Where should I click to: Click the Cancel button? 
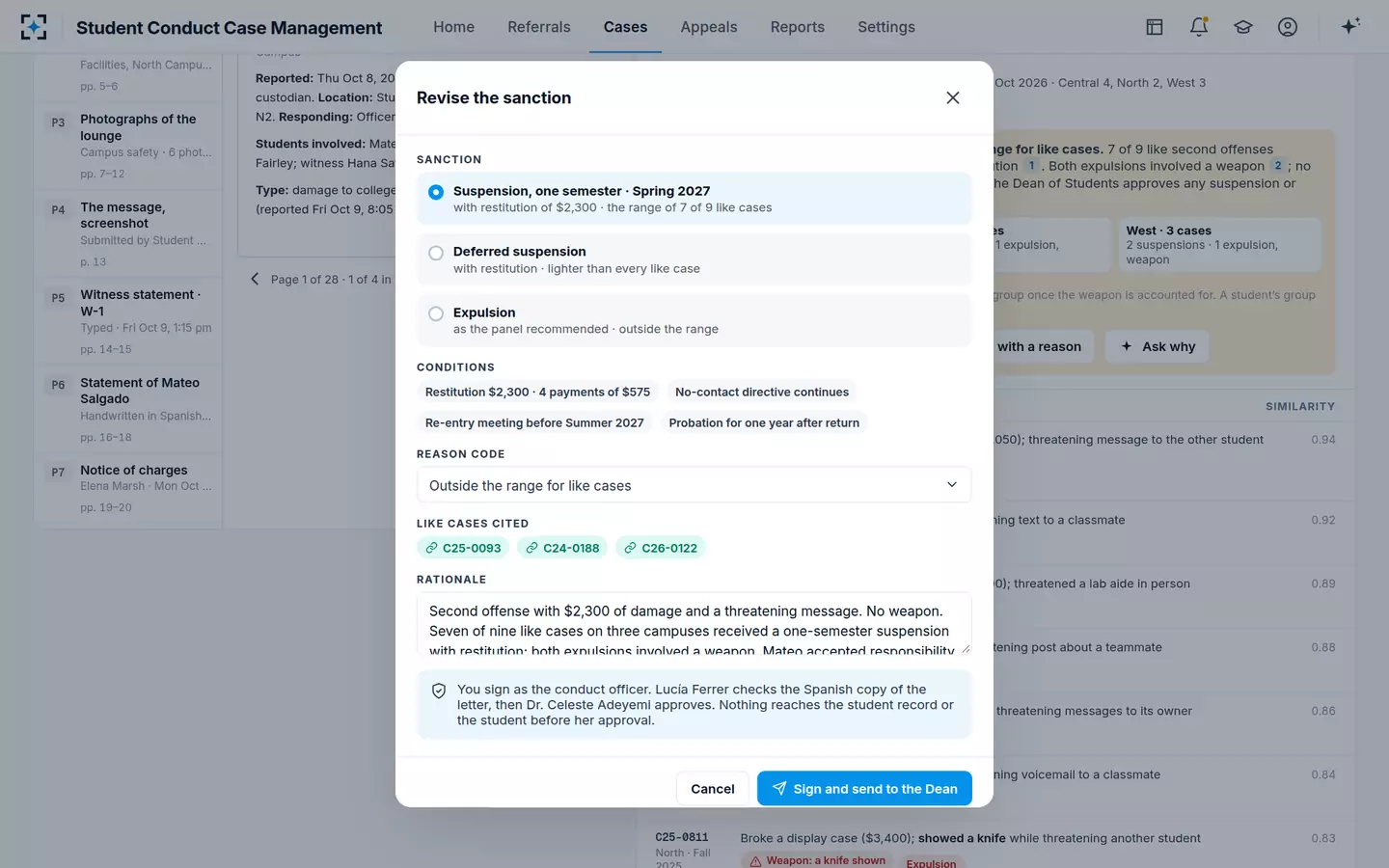coord(713,789)
